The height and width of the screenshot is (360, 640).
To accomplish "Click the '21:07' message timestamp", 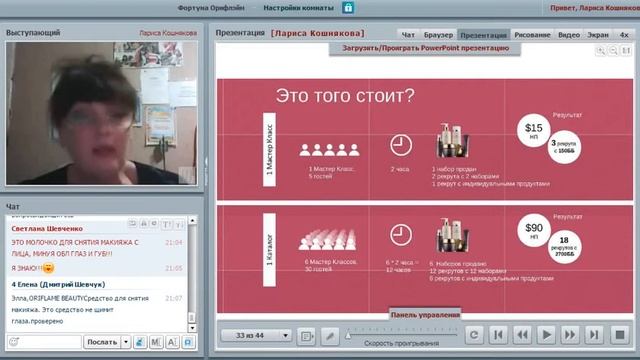I will 174,298.
